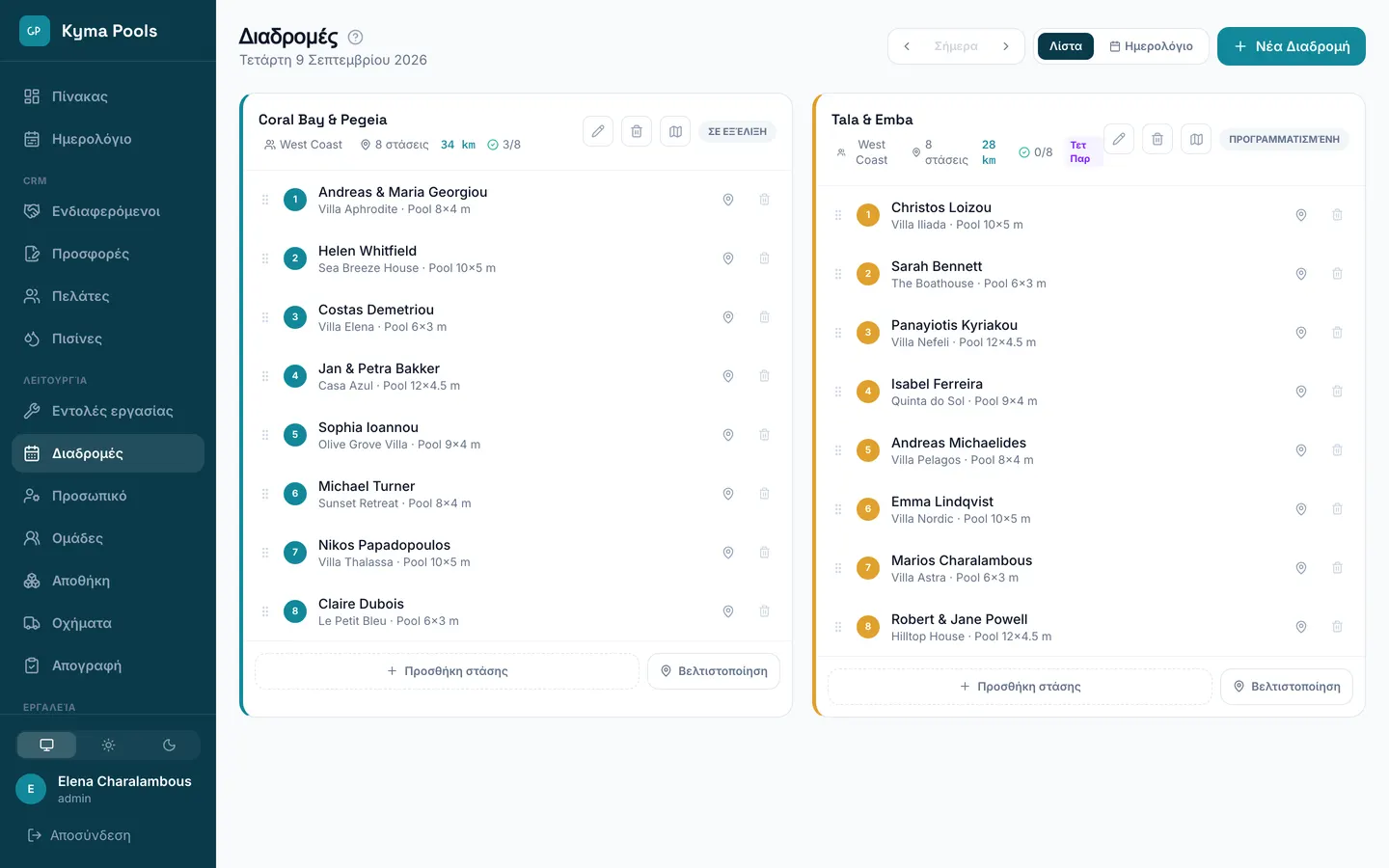Remove Emma Lindqvist stop with trash icon

click(1337, 509)
